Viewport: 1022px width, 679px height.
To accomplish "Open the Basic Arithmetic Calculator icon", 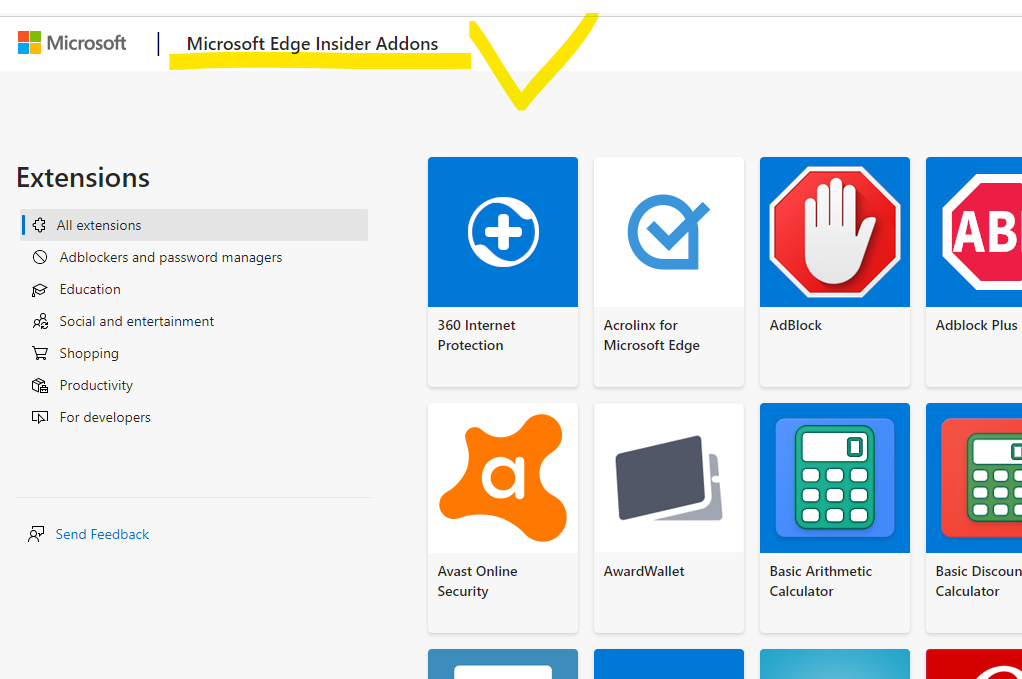I will pos(835,478).
